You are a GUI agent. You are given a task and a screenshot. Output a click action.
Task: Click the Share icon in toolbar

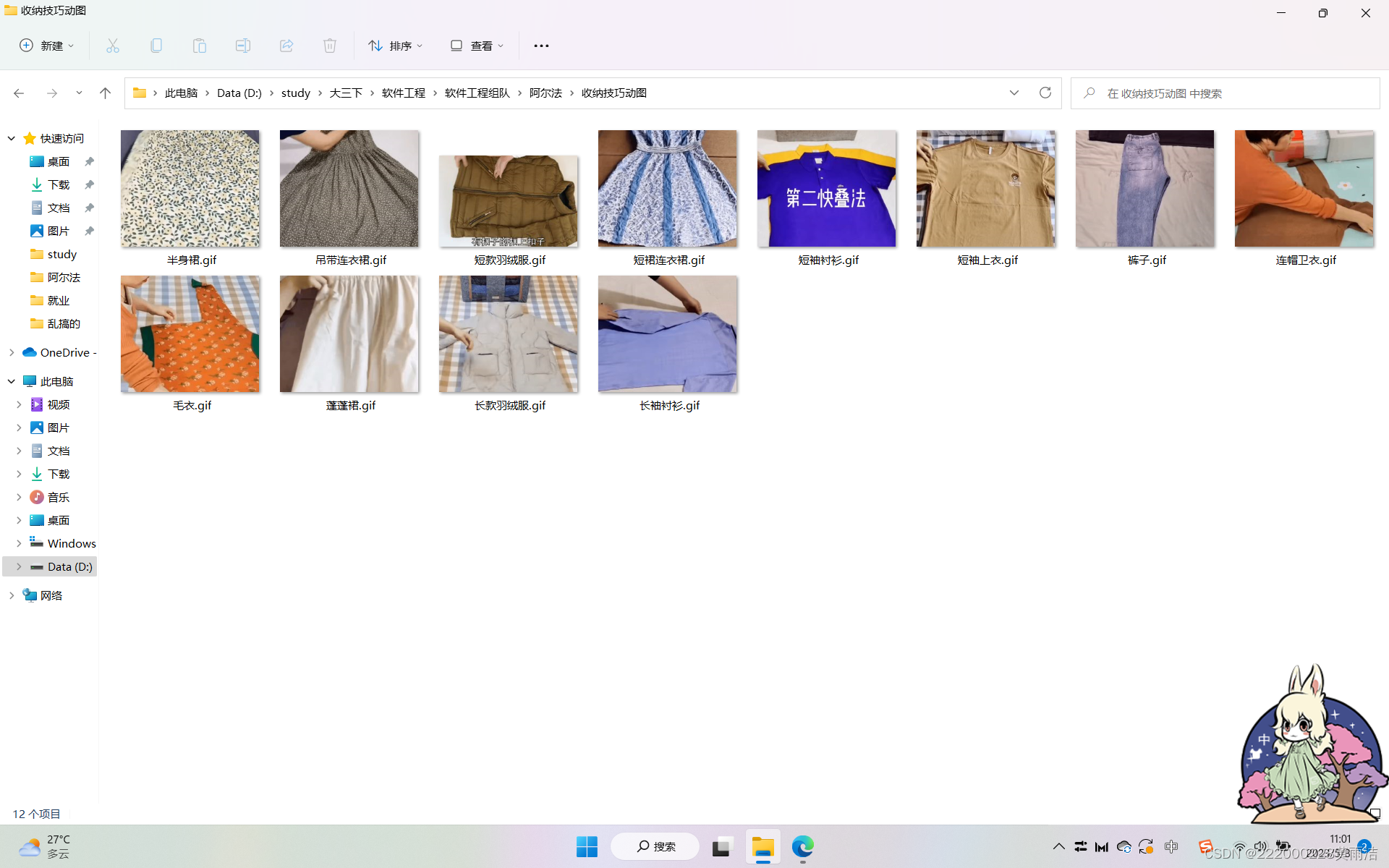coord(286,46)
